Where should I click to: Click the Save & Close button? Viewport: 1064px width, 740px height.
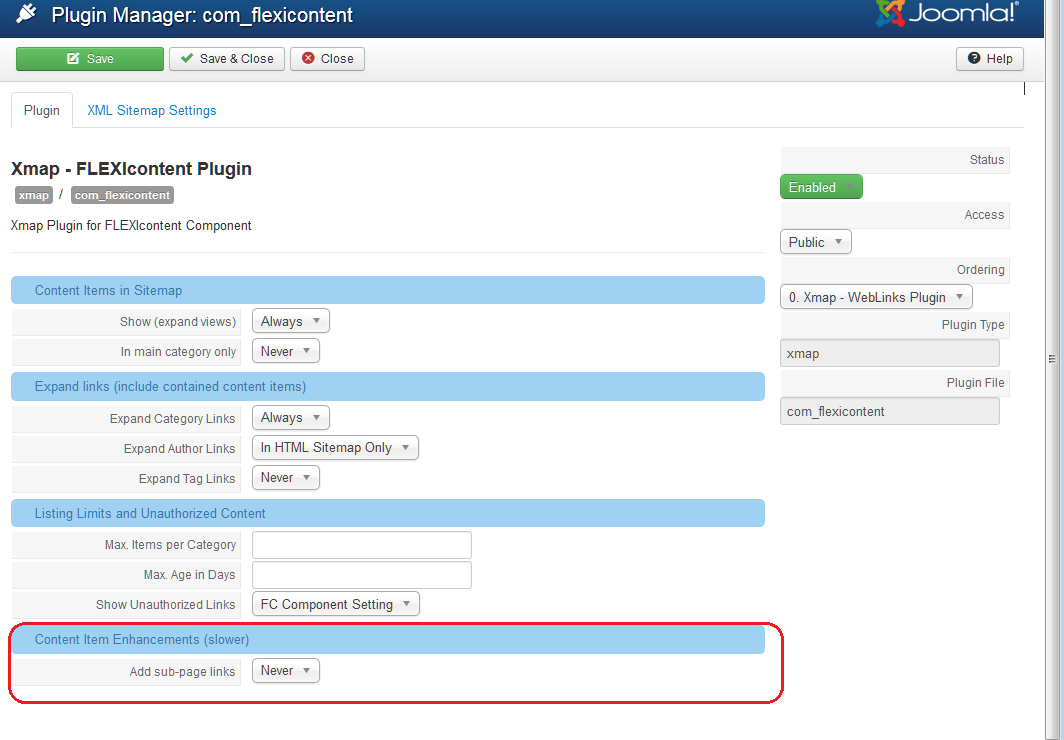pos(227,59)
